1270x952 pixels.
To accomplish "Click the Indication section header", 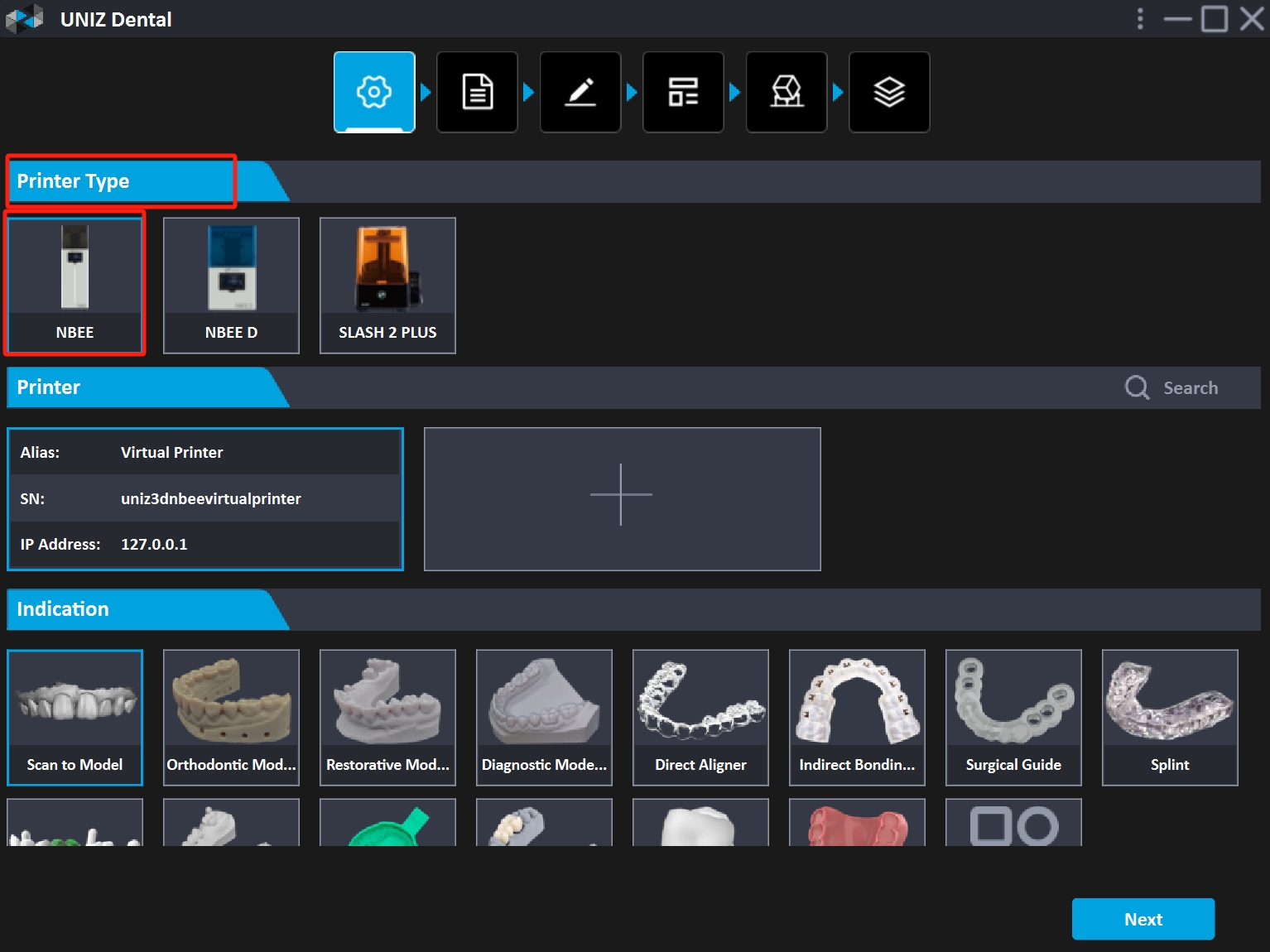I will coord(147,609).
